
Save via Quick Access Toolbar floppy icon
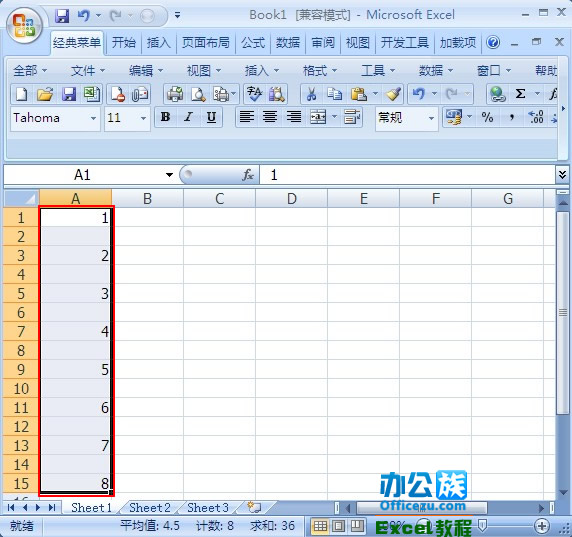click(62, 16)
